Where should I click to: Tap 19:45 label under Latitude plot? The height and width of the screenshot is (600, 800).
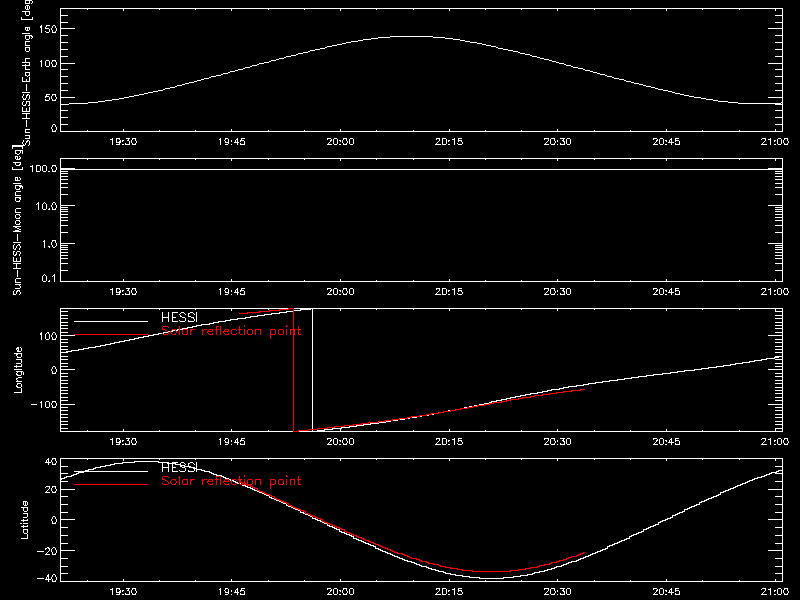[232, 592]
